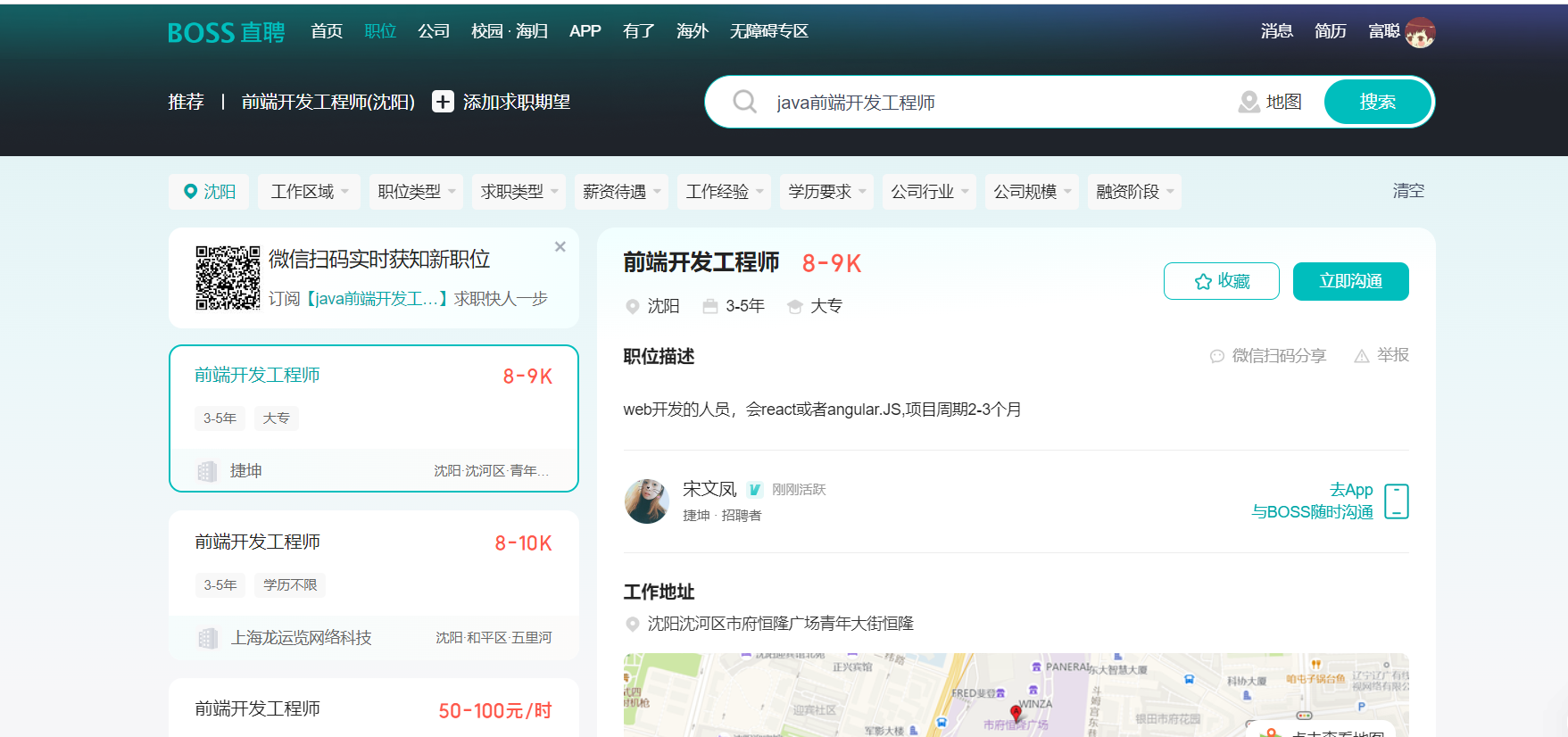Click the user avatar in top bar
Screen dimensions: 1568x737
(x=1419, y=32)
